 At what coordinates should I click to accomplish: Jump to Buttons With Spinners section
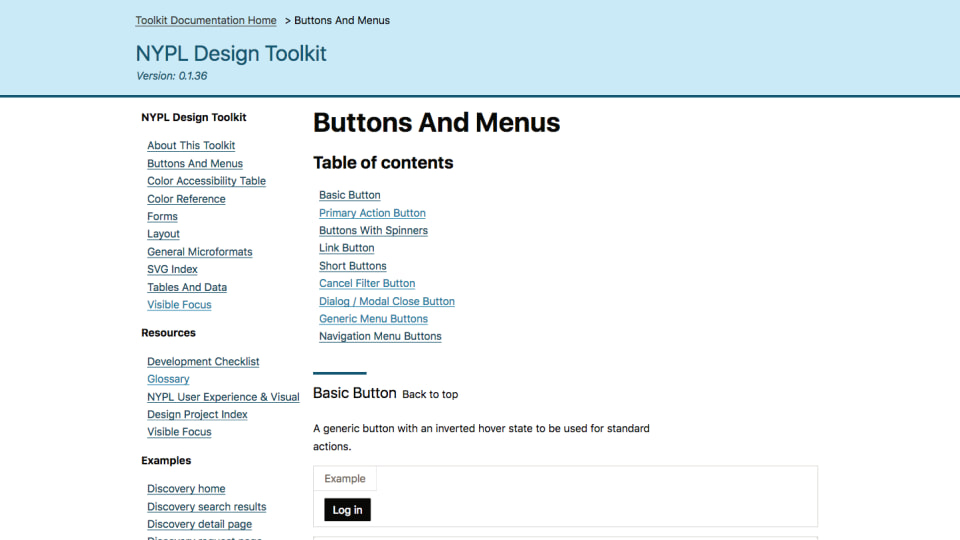point(373,231)
